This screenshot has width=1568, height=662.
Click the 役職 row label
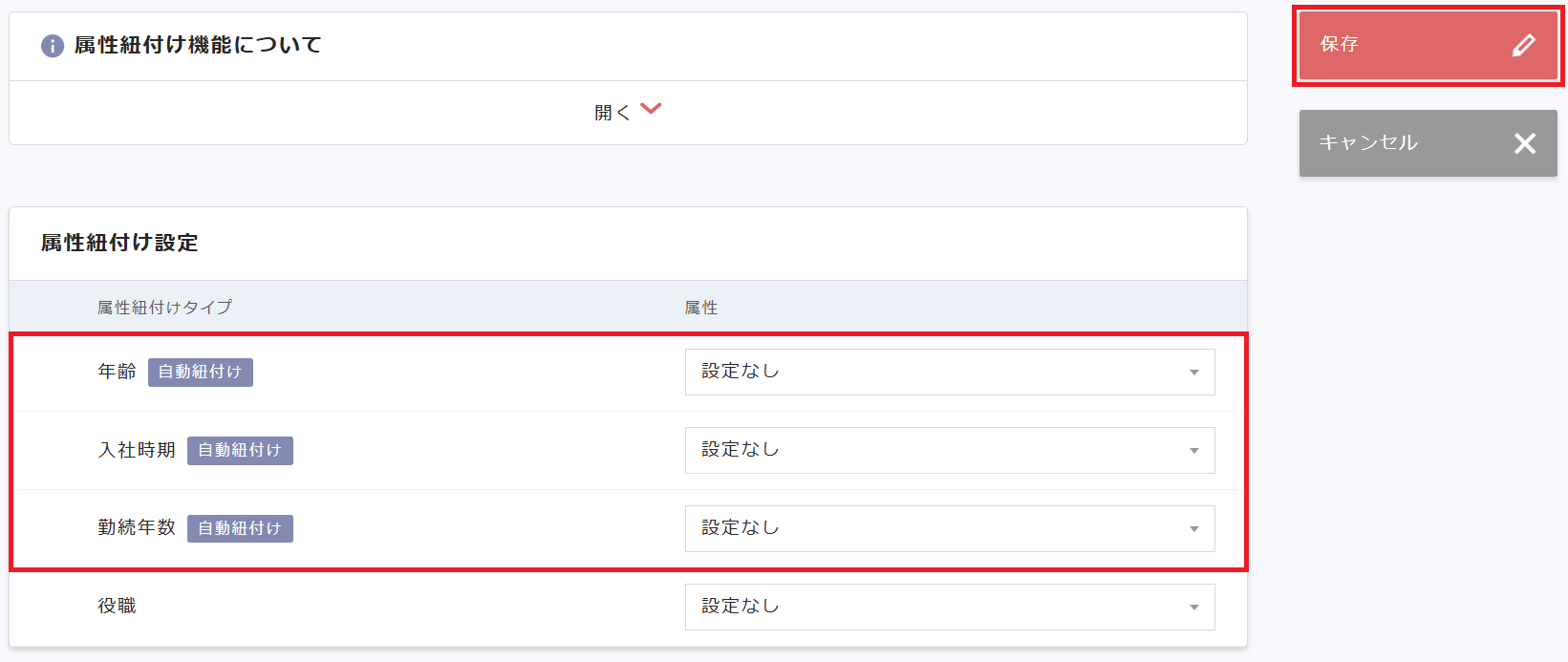(116, 606)
